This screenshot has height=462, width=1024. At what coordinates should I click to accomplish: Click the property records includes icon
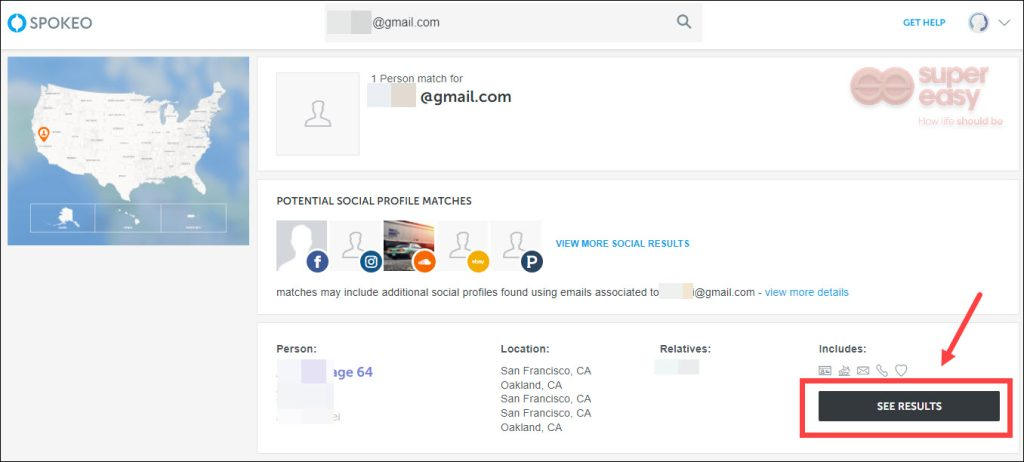coord(844,371)
